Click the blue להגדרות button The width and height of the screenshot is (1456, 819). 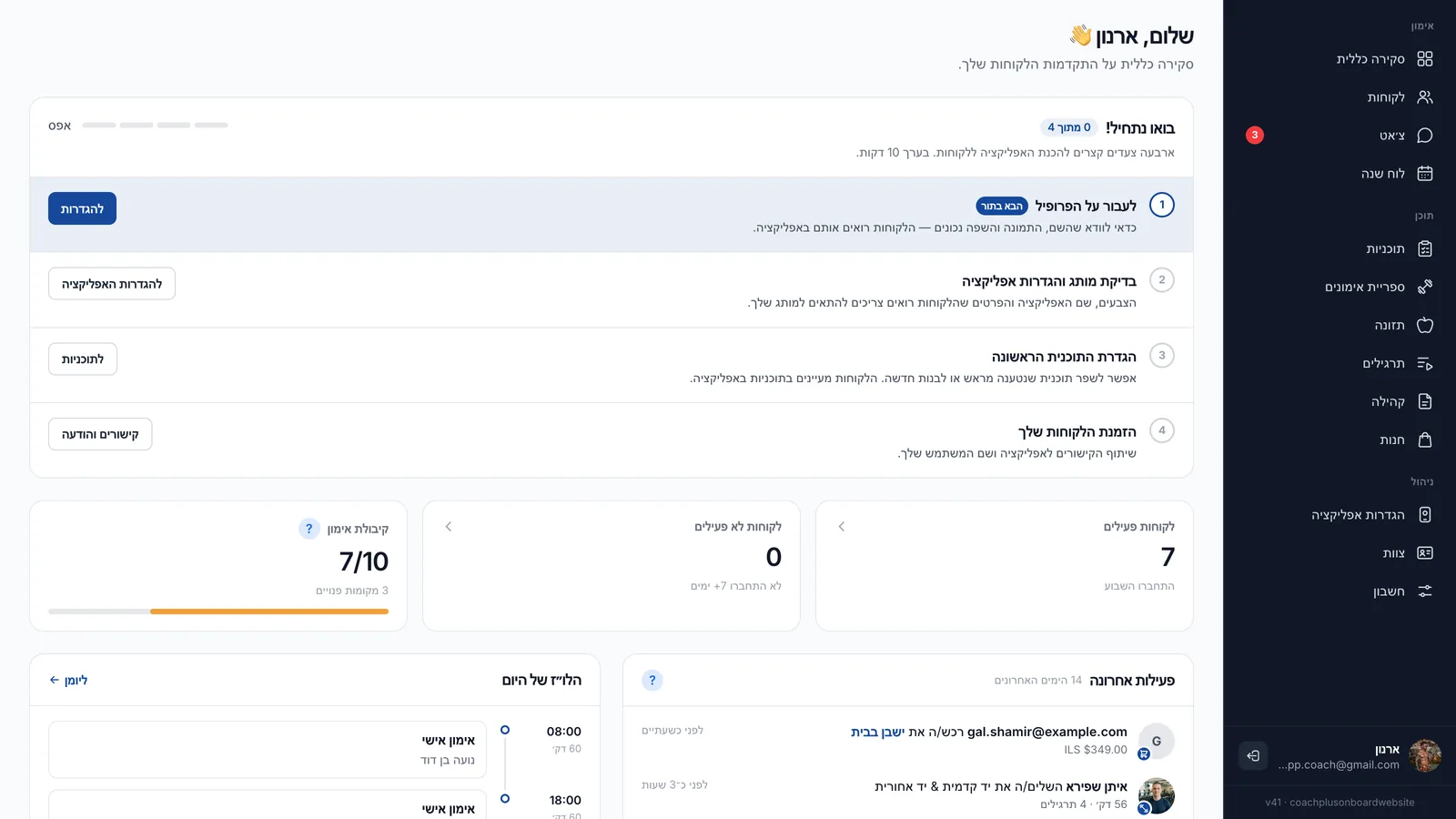pyautogui.click(x=82, y=208)
